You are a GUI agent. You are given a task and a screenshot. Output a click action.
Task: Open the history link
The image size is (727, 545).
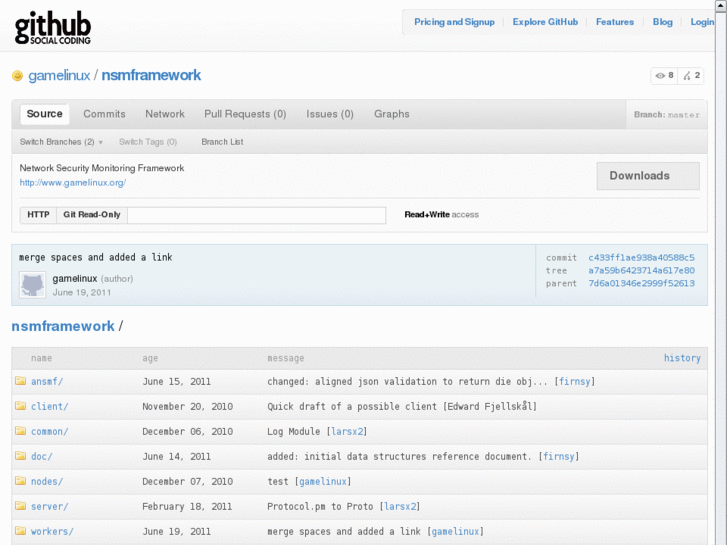point(682,358)
